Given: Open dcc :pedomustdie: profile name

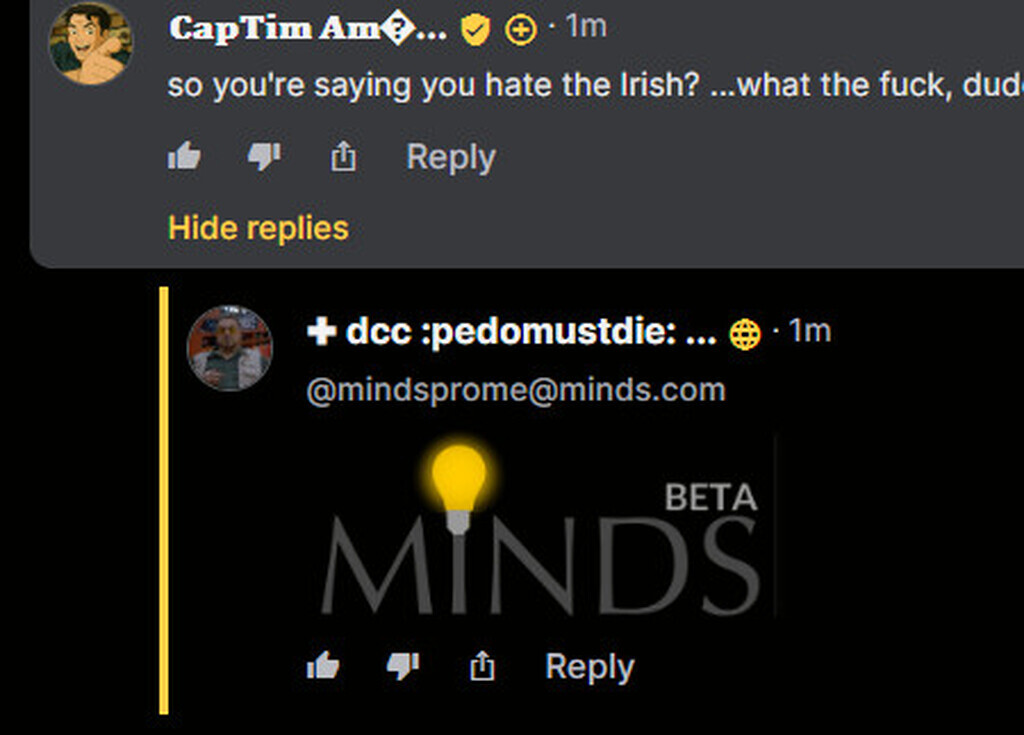Looking at the screenshot, I should tap(512, 332).
